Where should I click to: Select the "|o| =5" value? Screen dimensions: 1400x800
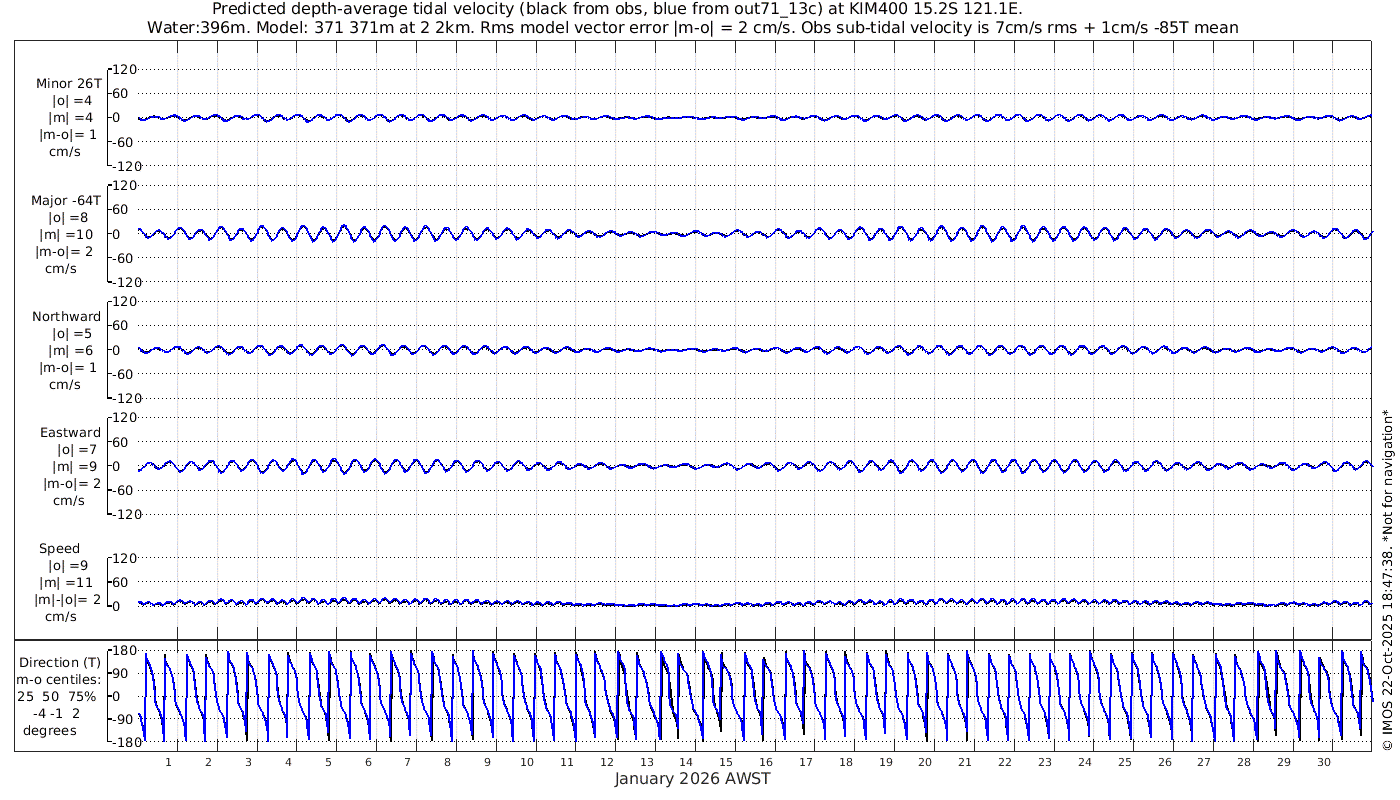click(x=72, y=334)
